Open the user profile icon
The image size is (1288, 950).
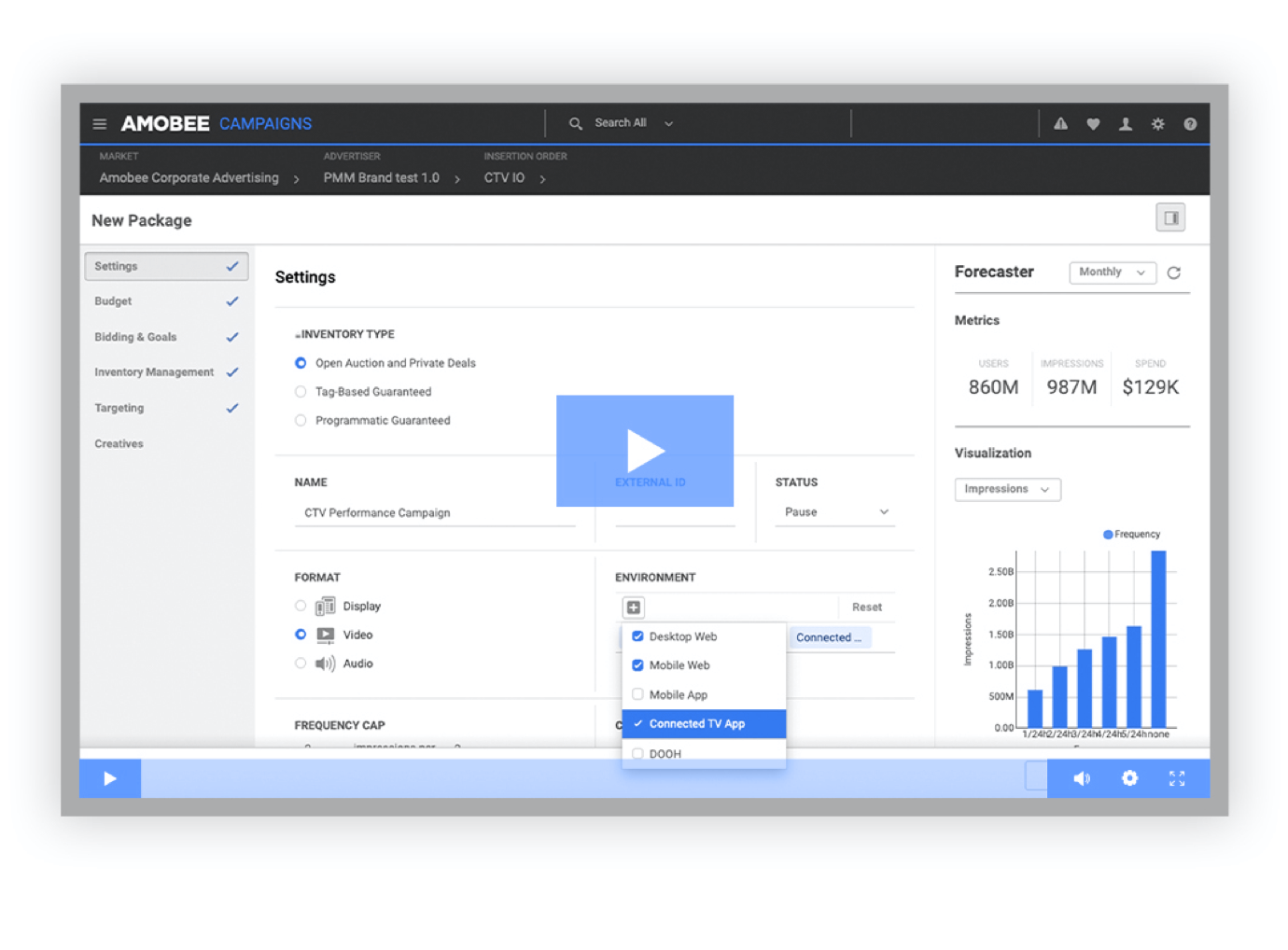coord(1126,123)
